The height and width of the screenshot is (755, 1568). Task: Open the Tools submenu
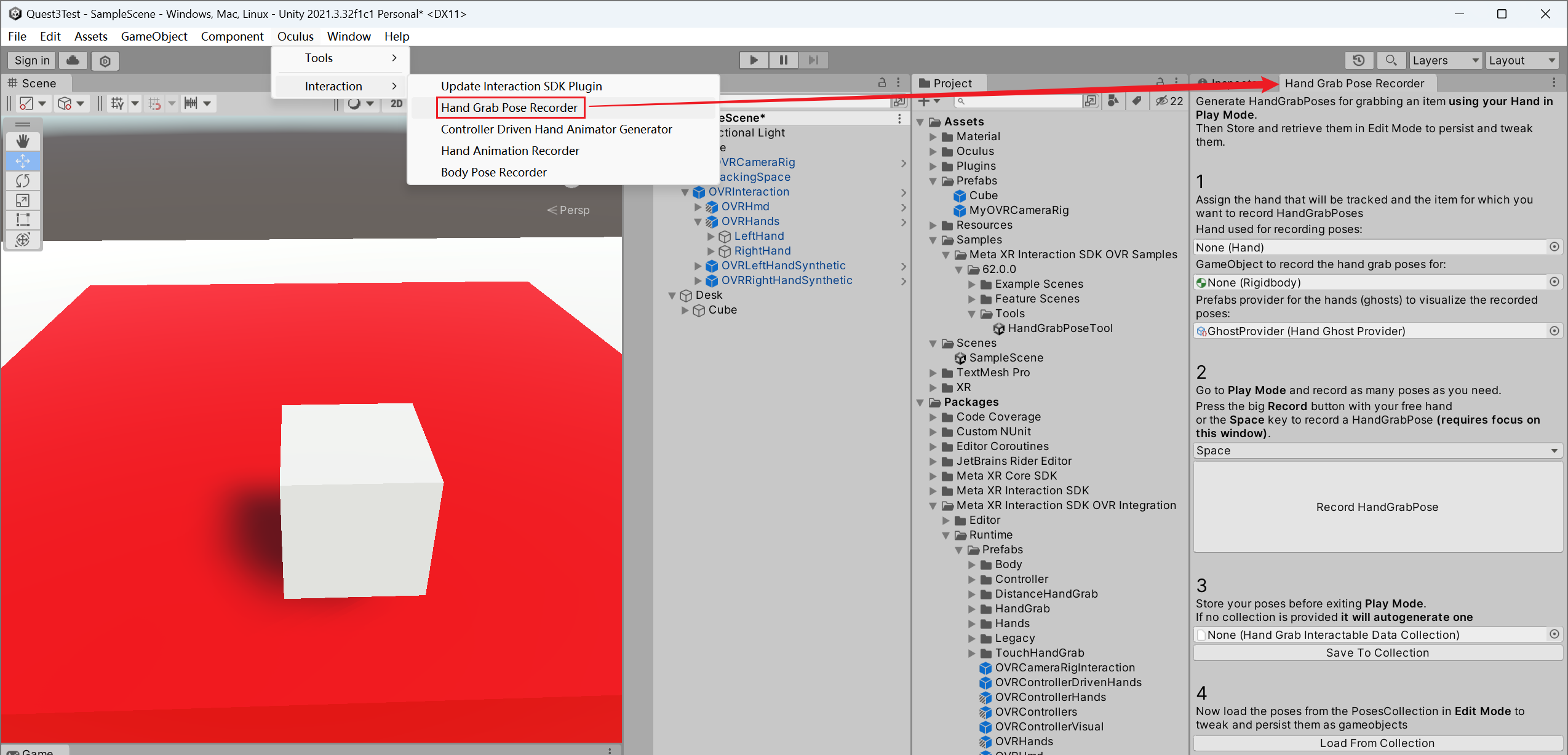(x=340, y=58)
